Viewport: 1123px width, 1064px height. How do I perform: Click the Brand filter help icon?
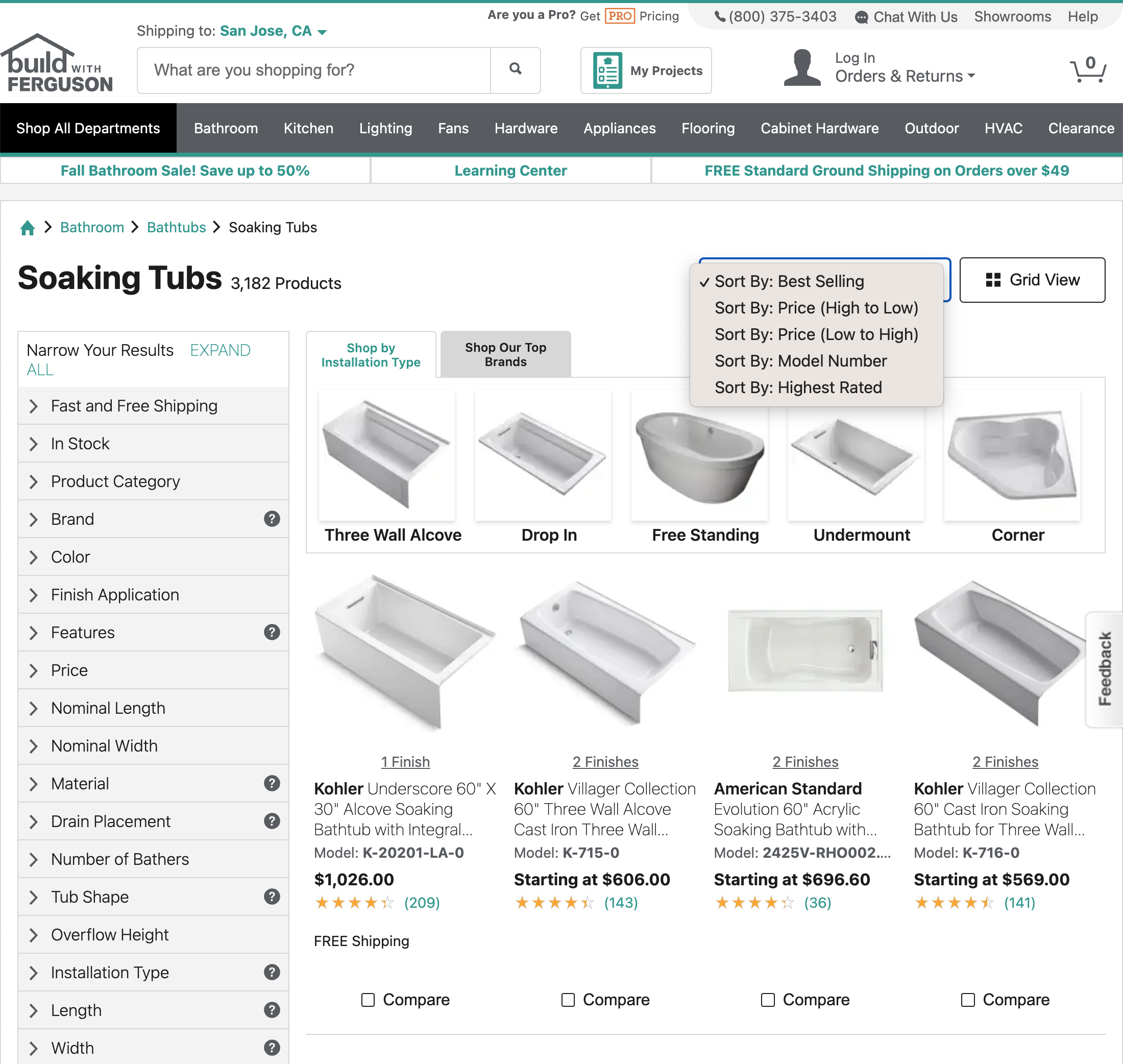pos(272,518)
